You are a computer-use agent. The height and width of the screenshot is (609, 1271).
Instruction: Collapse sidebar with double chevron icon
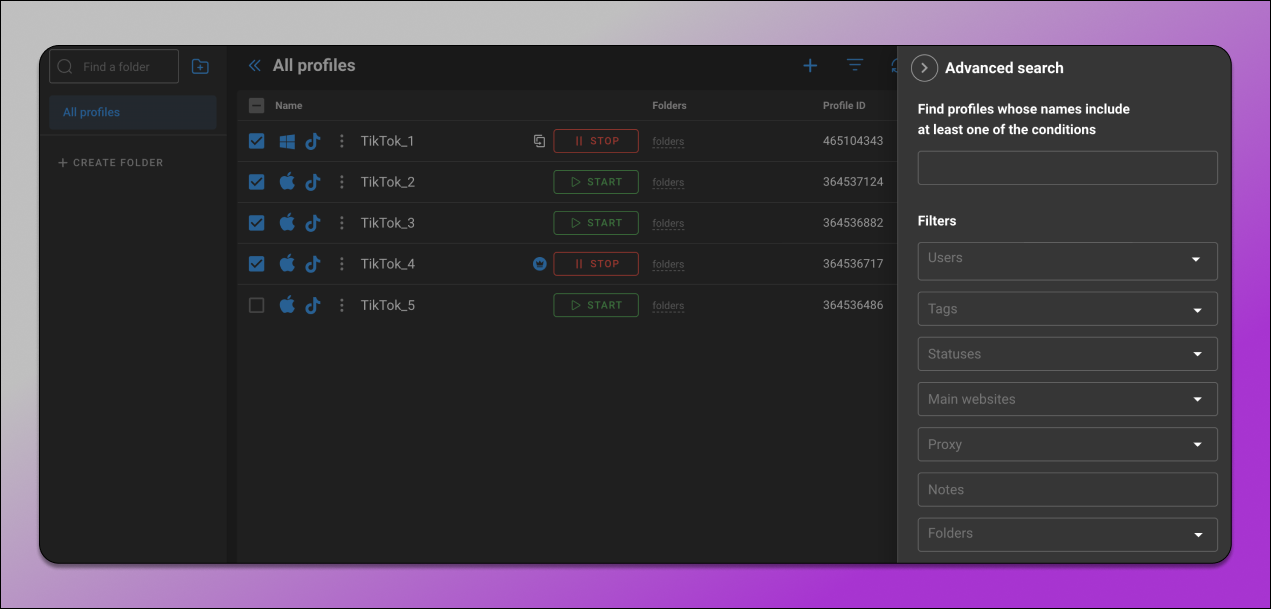254,66
